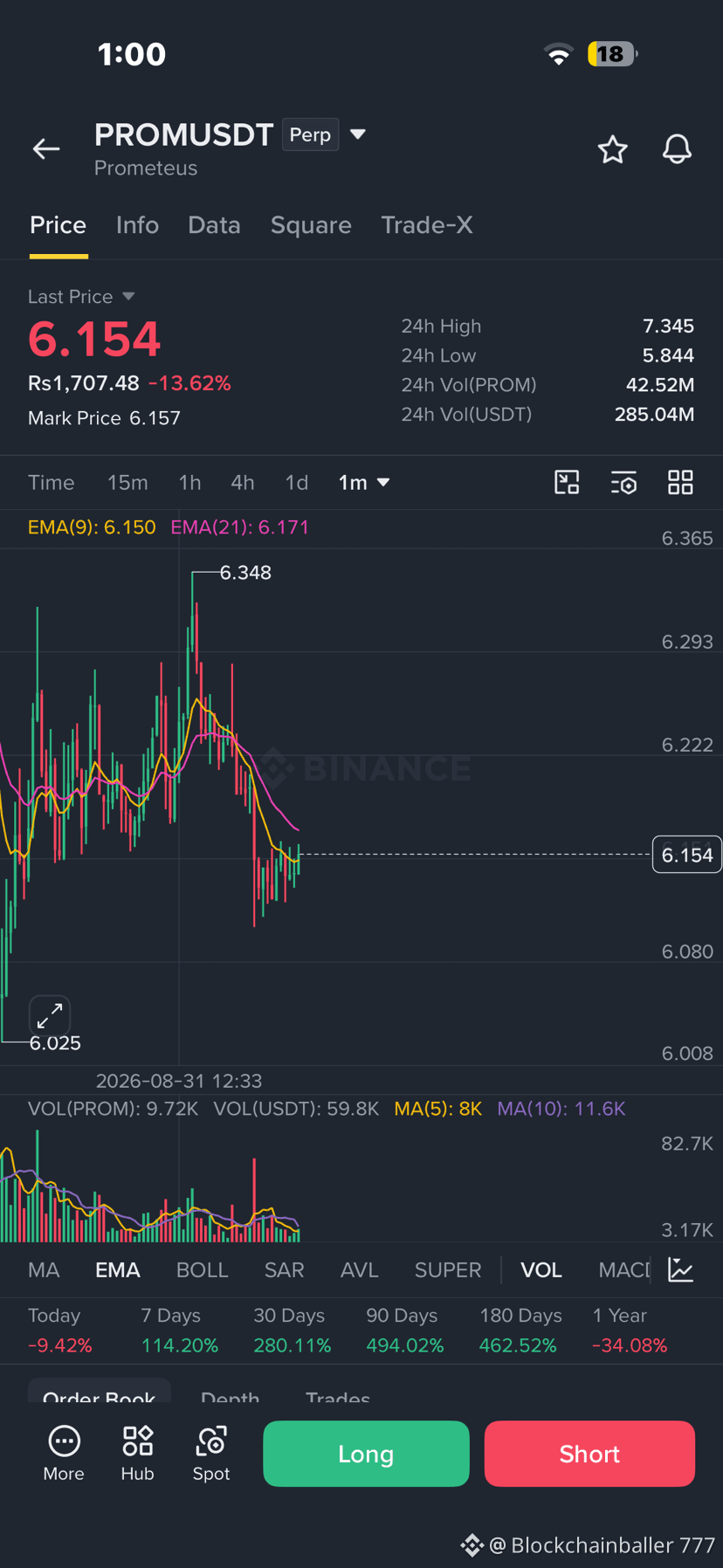Tap the 6.348 high price label

(245, 573)
